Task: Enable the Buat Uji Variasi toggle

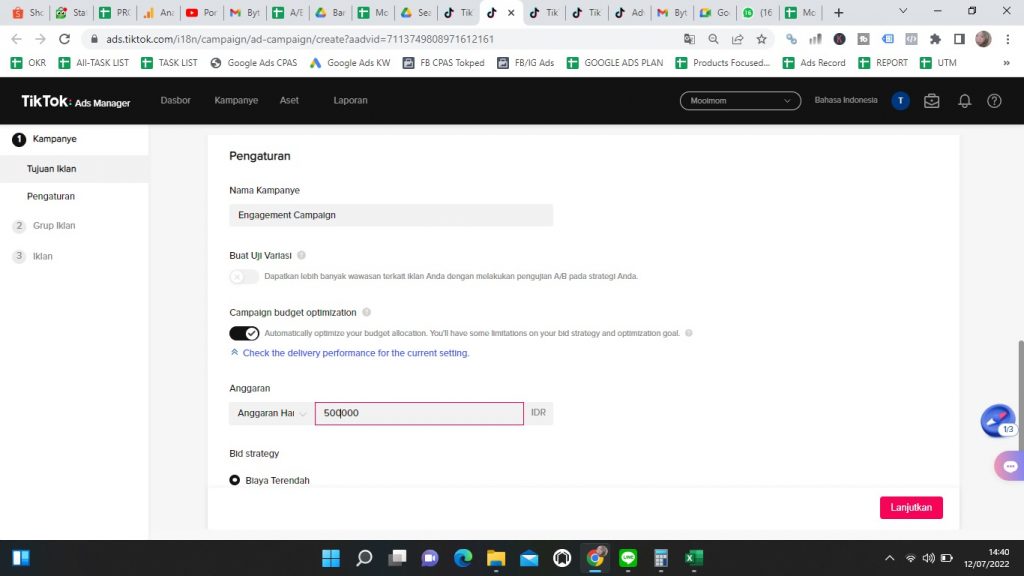Action: coord(244,276)
